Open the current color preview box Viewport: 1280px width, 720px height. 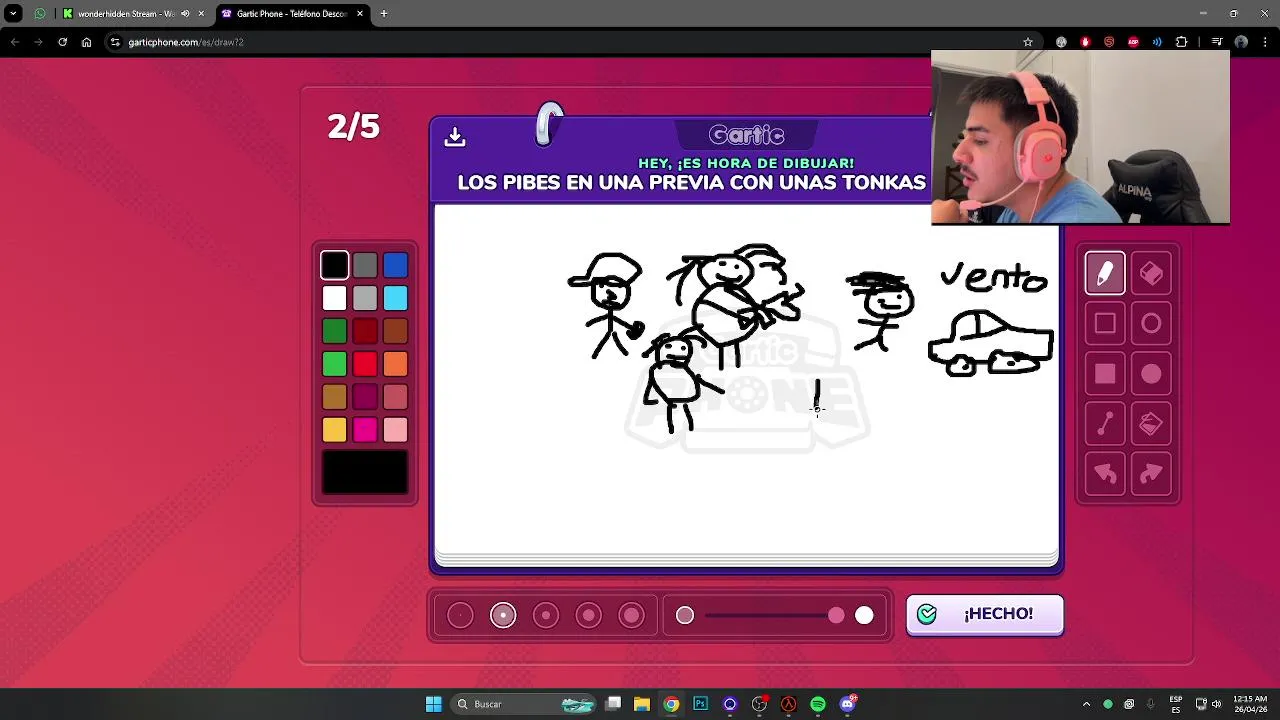coord(365,473)
